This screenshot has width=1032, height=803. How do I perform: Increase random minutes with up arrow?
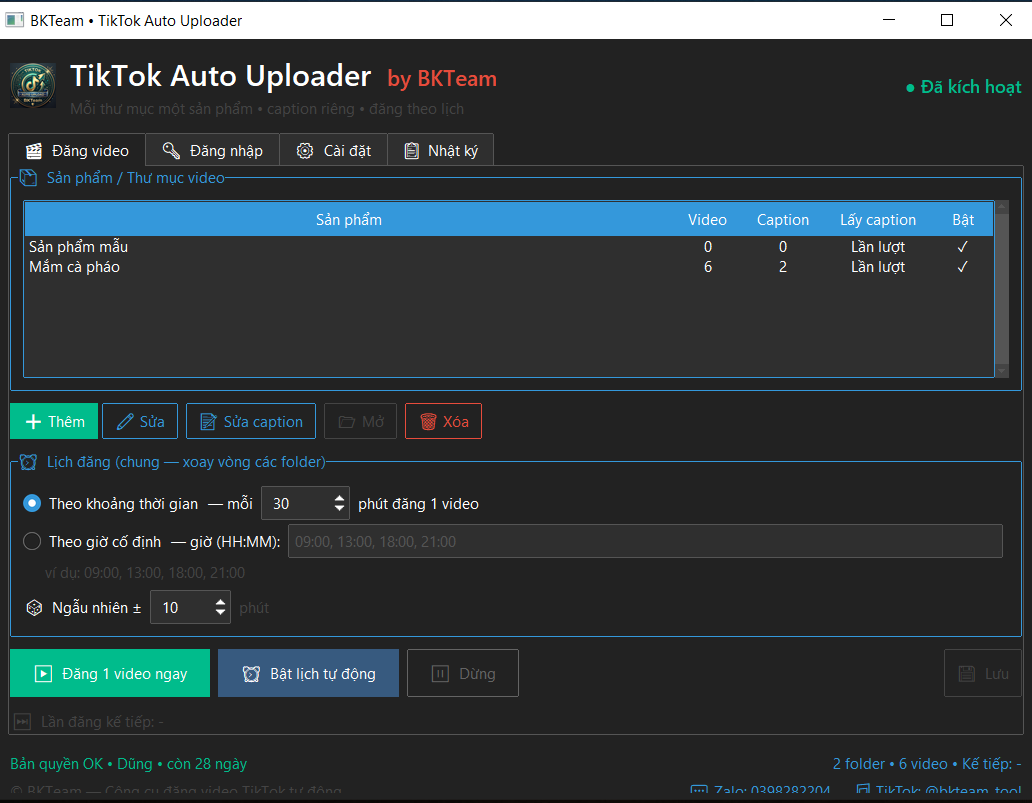[220, 602]
